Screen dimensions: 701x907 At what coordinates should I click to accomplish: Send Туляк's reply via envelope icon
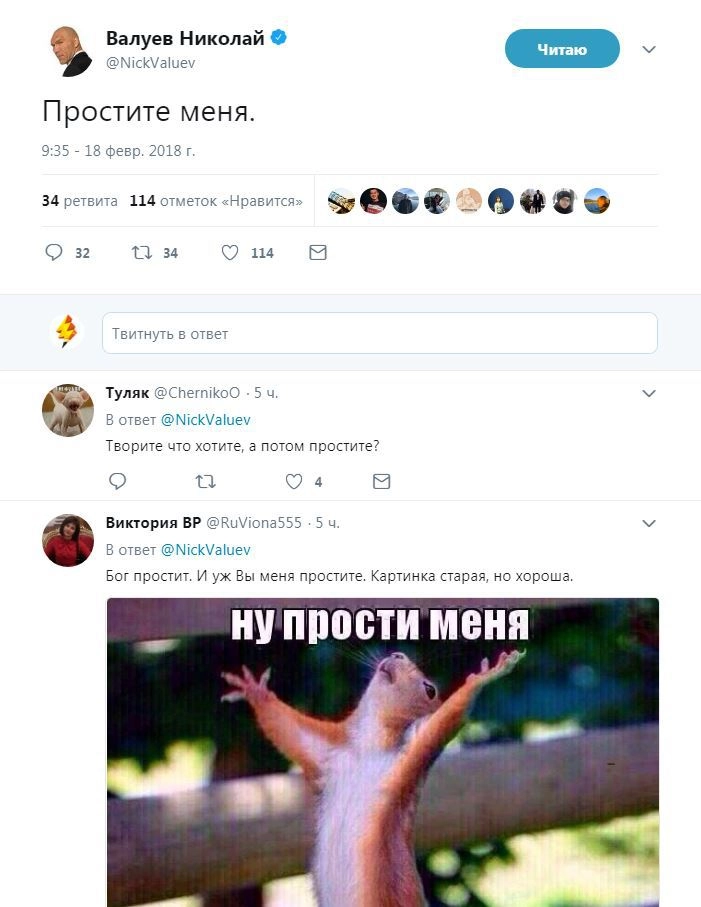pos(381,481)
